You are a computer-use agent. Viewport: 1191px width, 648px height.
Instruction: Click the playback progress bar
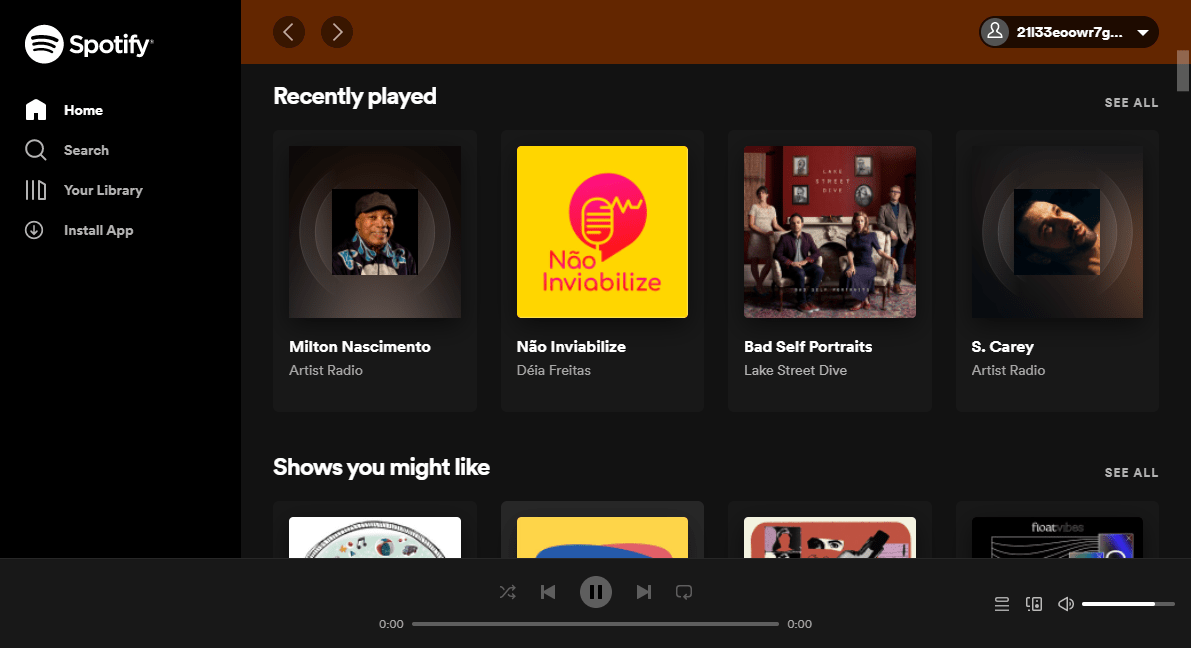pyautogui.click(x=596, y=624)
